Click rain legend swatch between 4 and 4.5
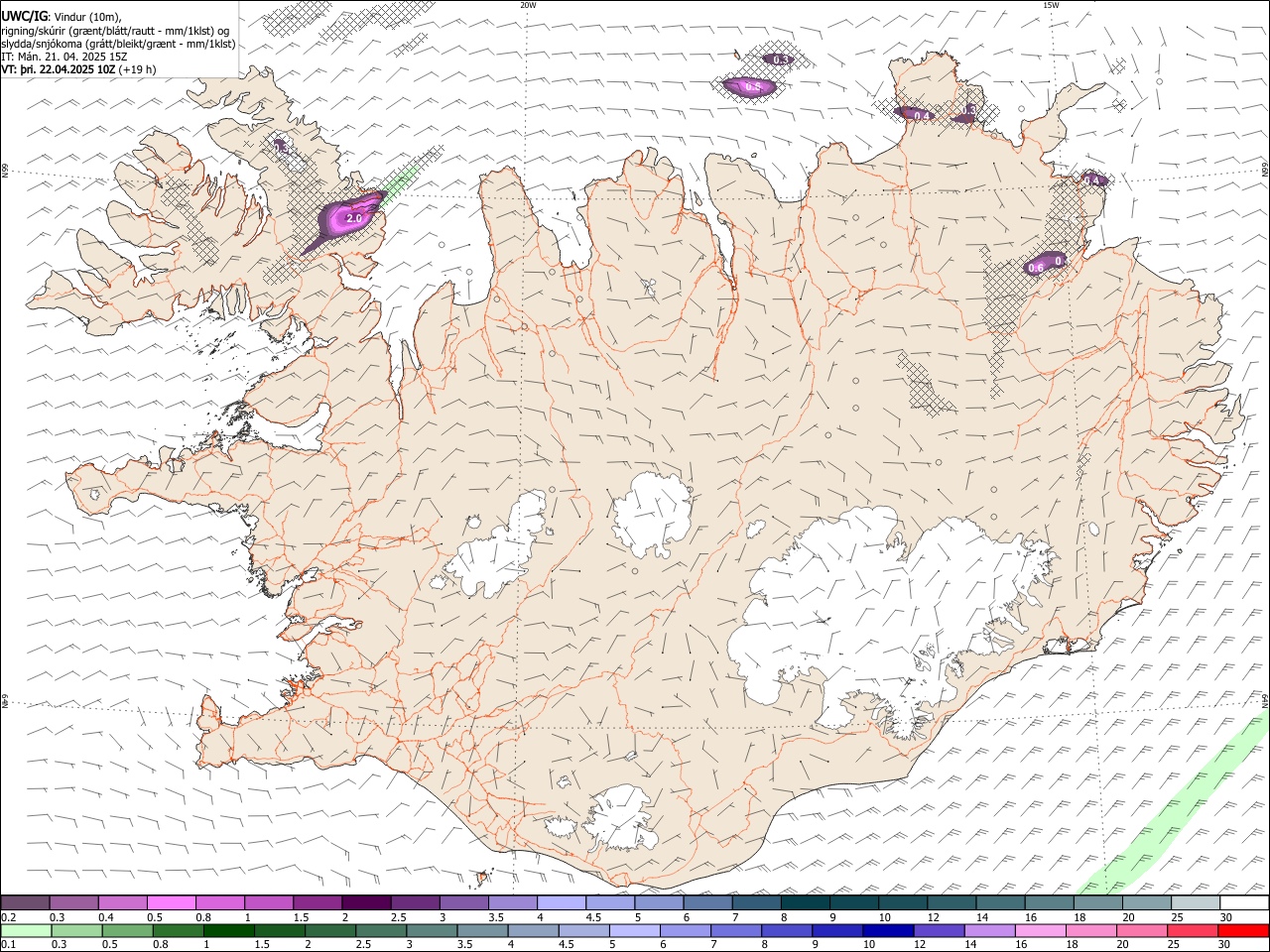 point(533,930)
